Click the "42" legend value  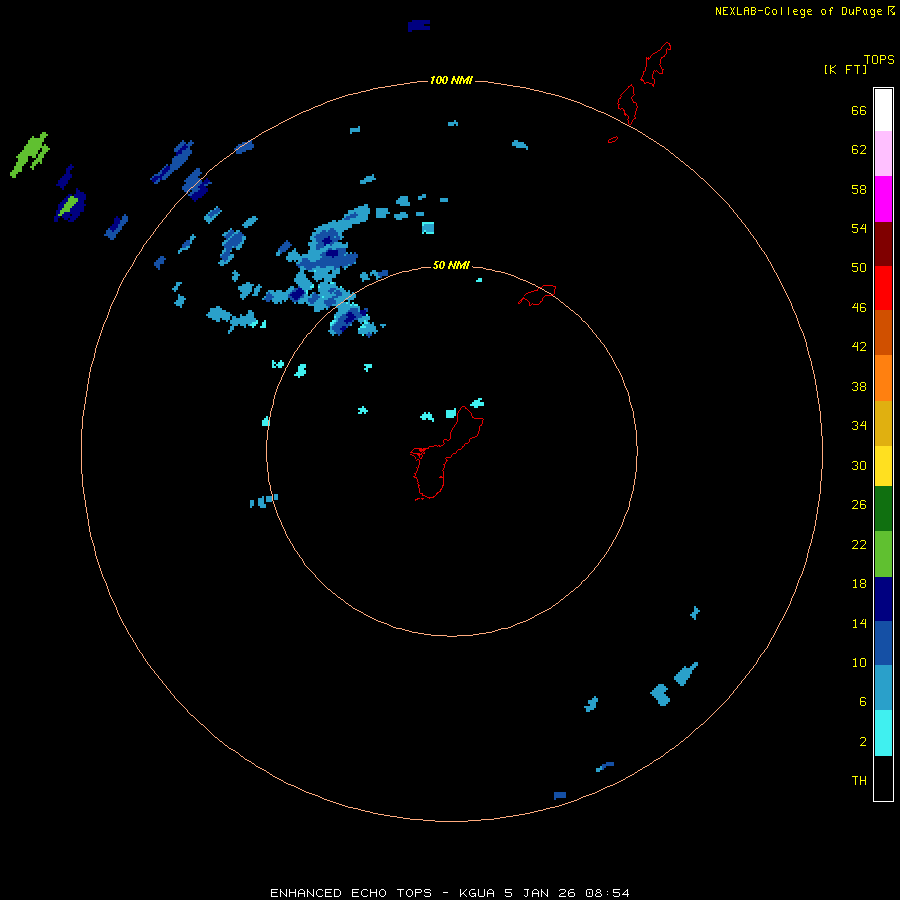point(859,347)
